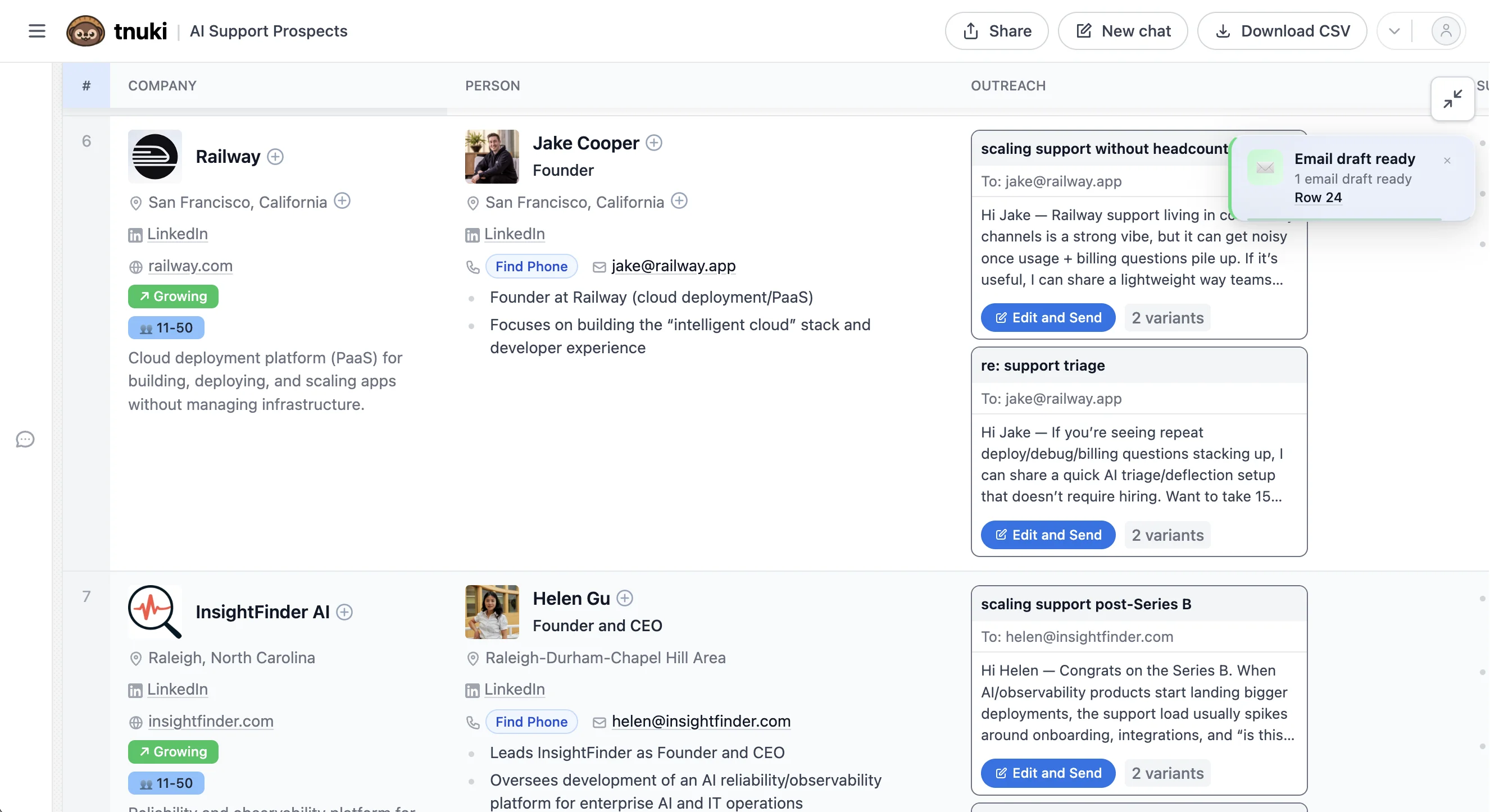Image resolution: width=1490 pixels, height=812 pixels.
Task: Open Jake Cooper's LinkedIn link
Action: 514,234
